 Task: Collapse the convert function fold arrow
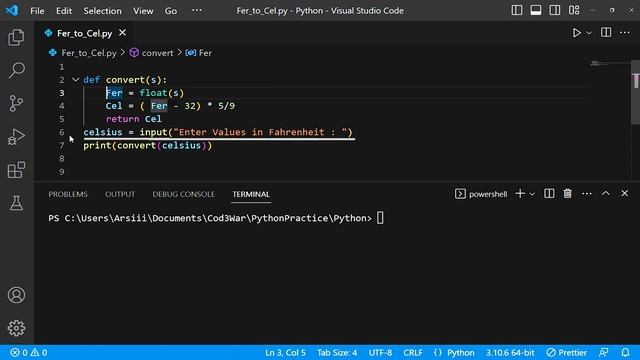tap(76, 80)
